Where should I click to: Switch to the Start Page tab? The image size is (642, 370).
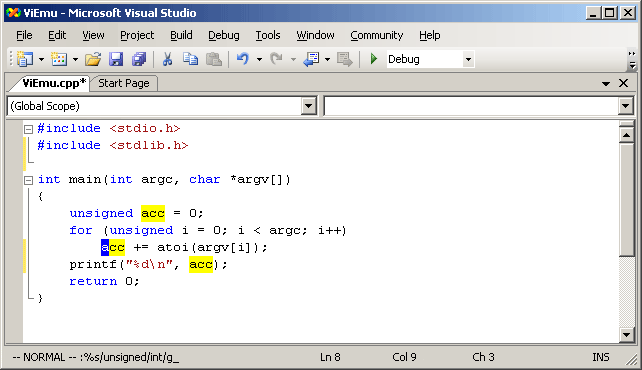coord(124,83)
